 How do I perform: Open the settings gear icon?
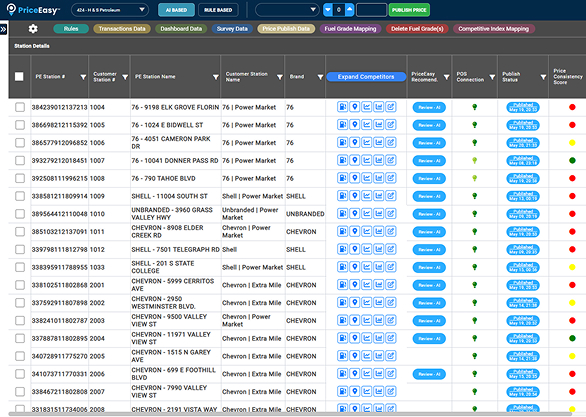click(x=33, y=29)
